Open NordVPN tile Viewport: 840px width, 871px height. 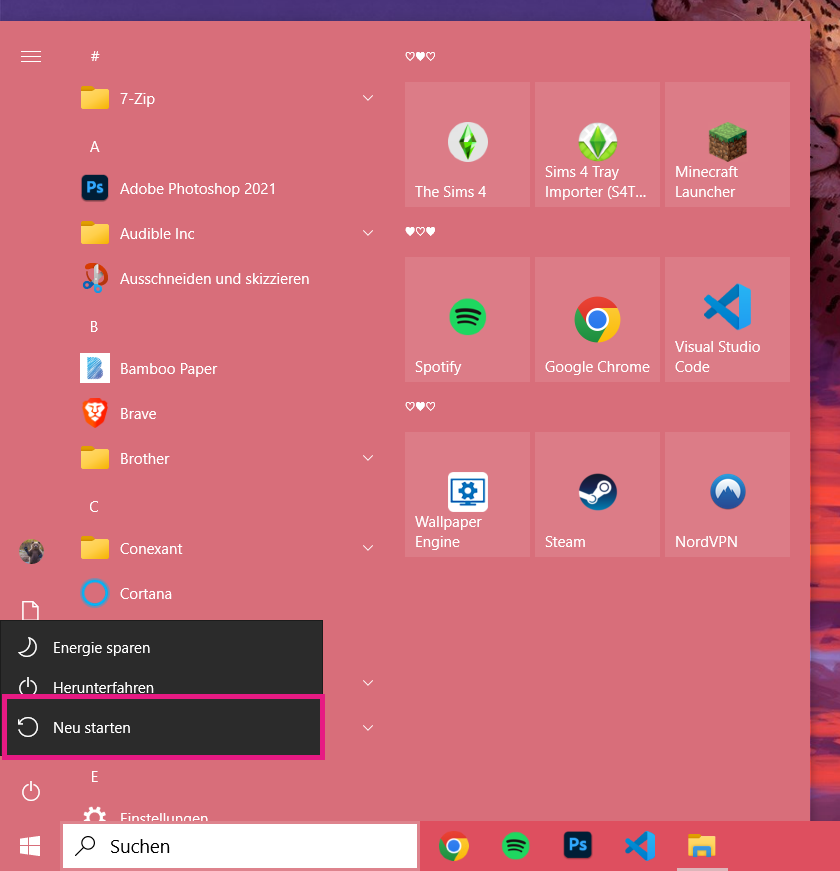tap(727, 494)
